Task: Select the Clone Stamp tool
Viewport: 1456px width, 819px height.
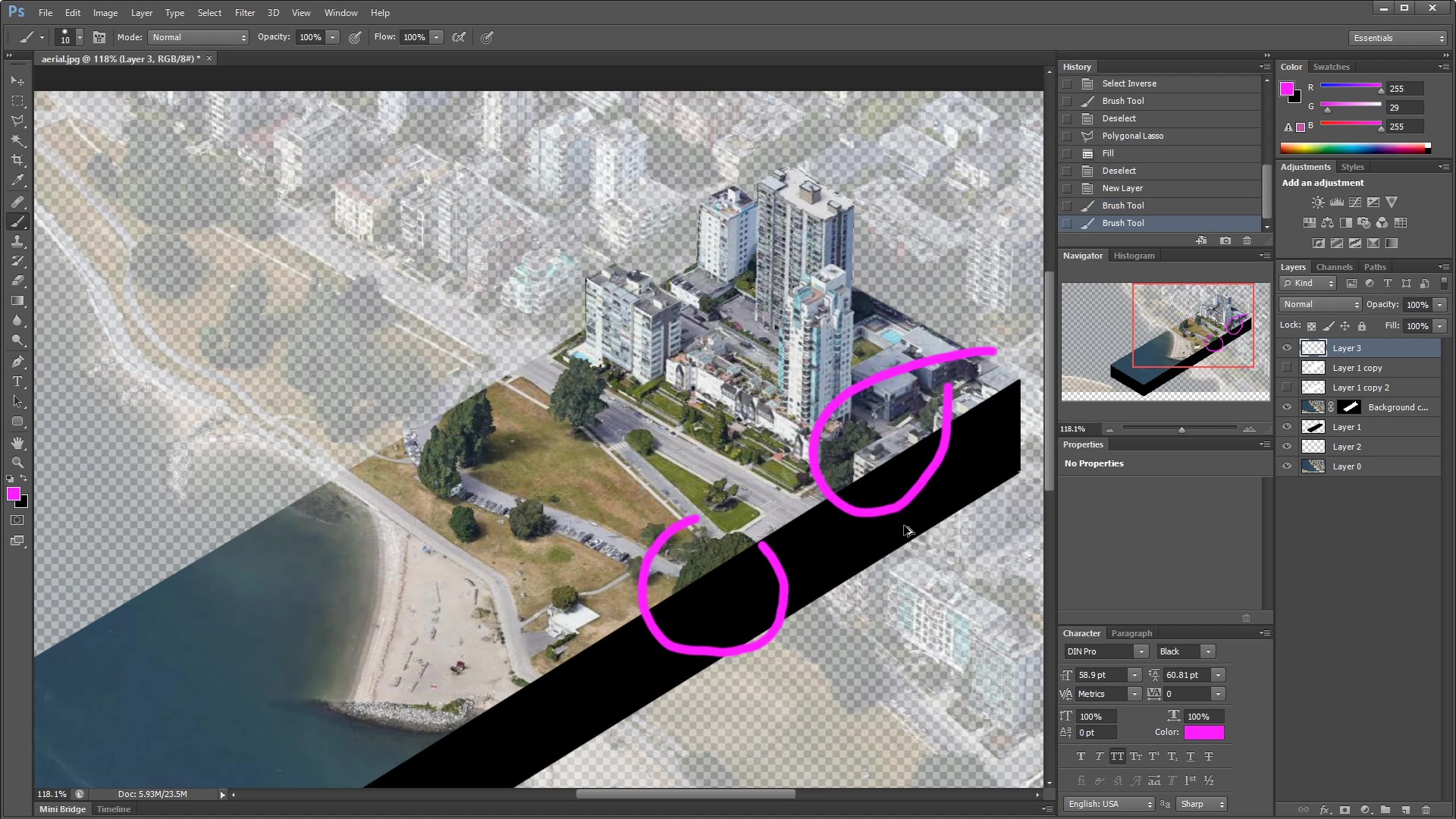Action: [x=17, y=241]
